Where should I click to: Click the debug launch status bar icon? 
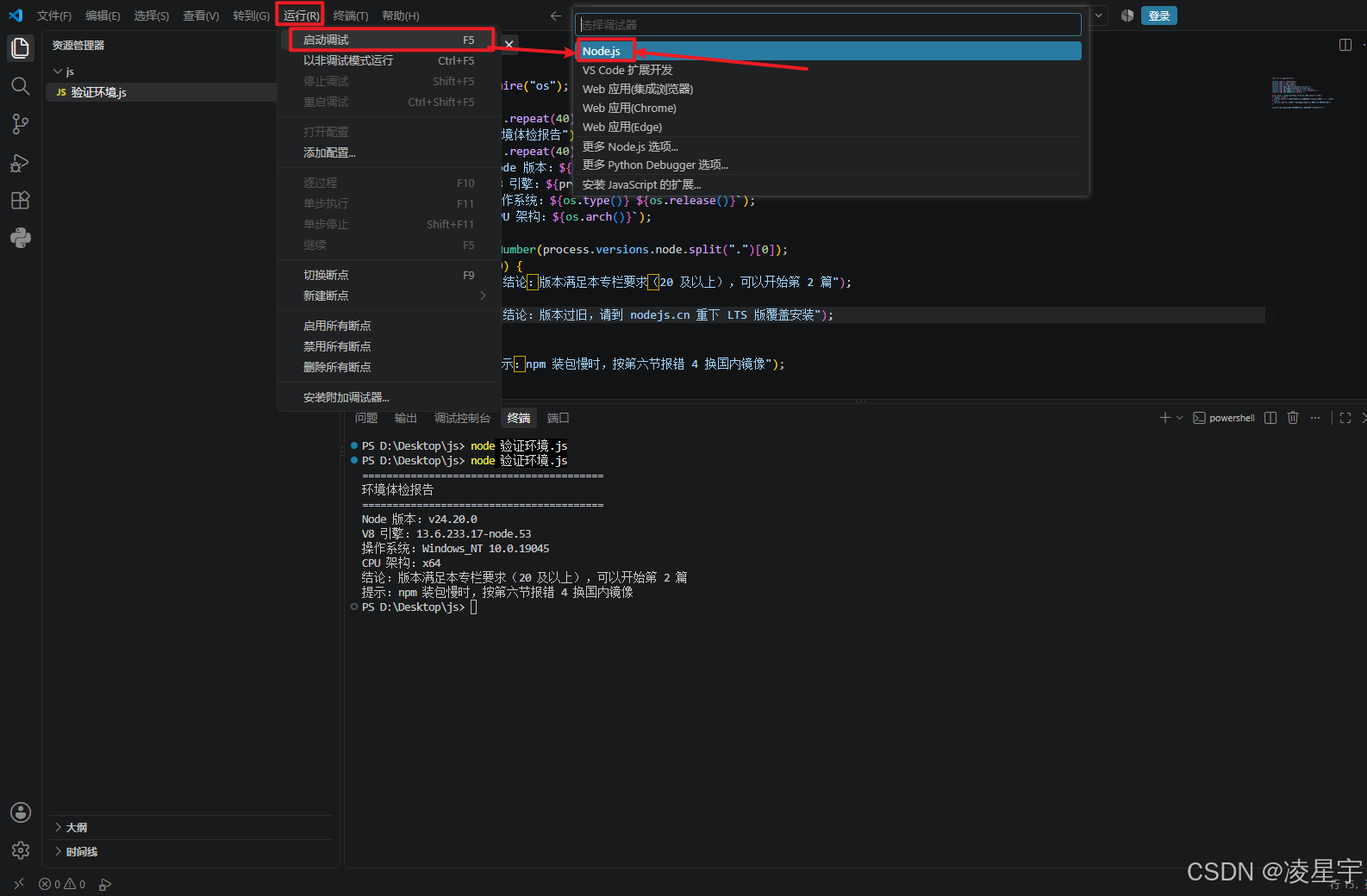coord(105,884)
